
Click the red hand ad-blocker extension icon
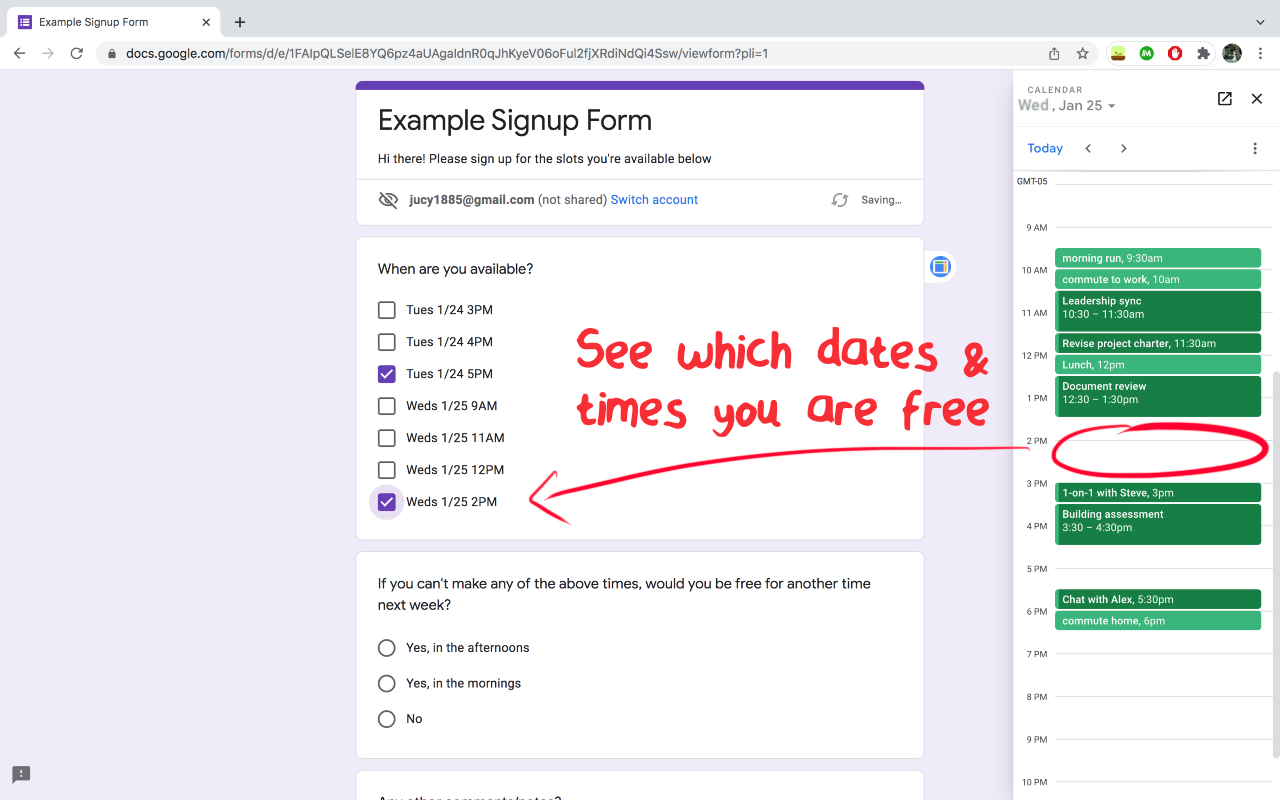tap(1174, 53)
